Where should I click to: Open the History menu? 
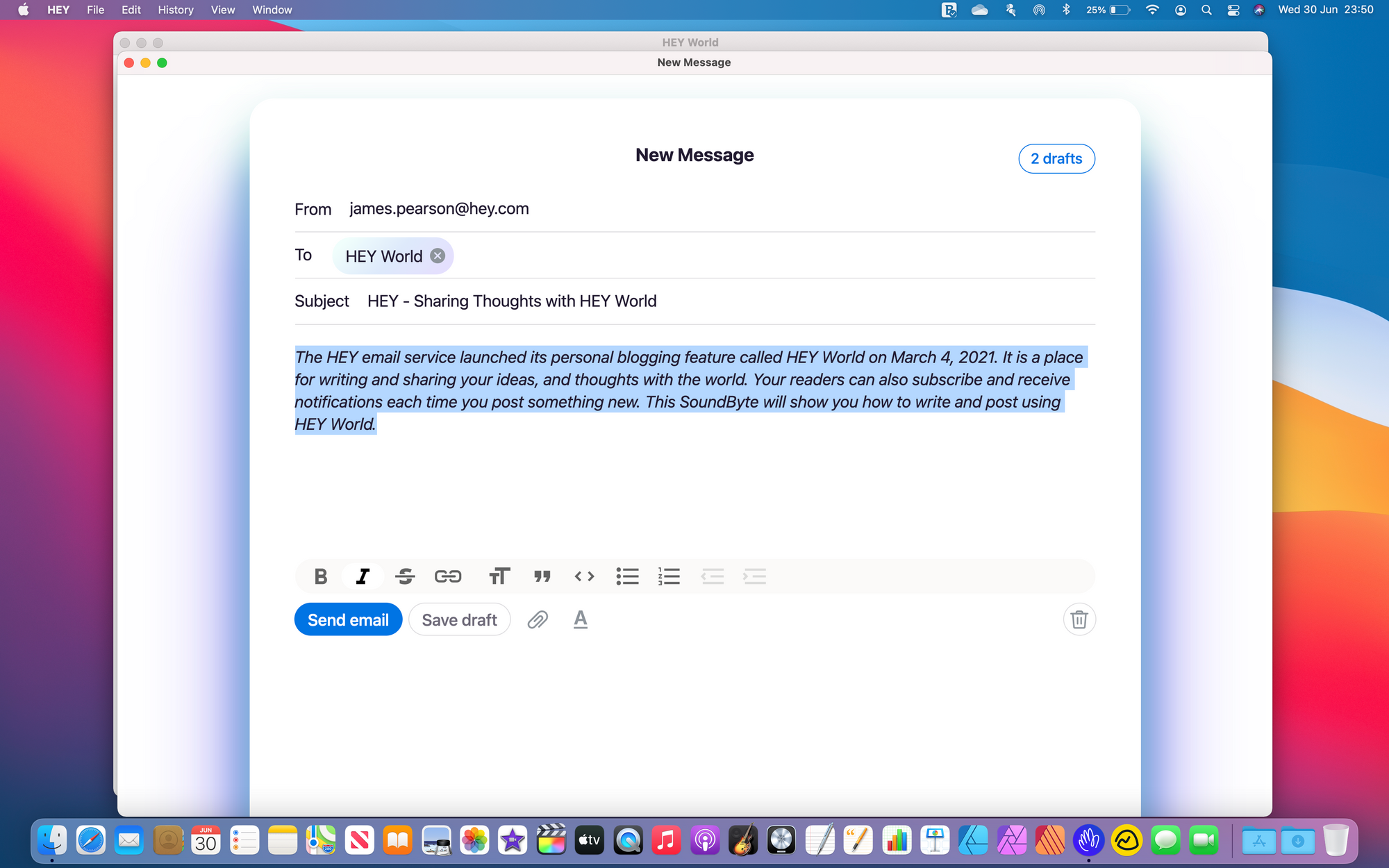pyautogui.click(x=175, y=10)
